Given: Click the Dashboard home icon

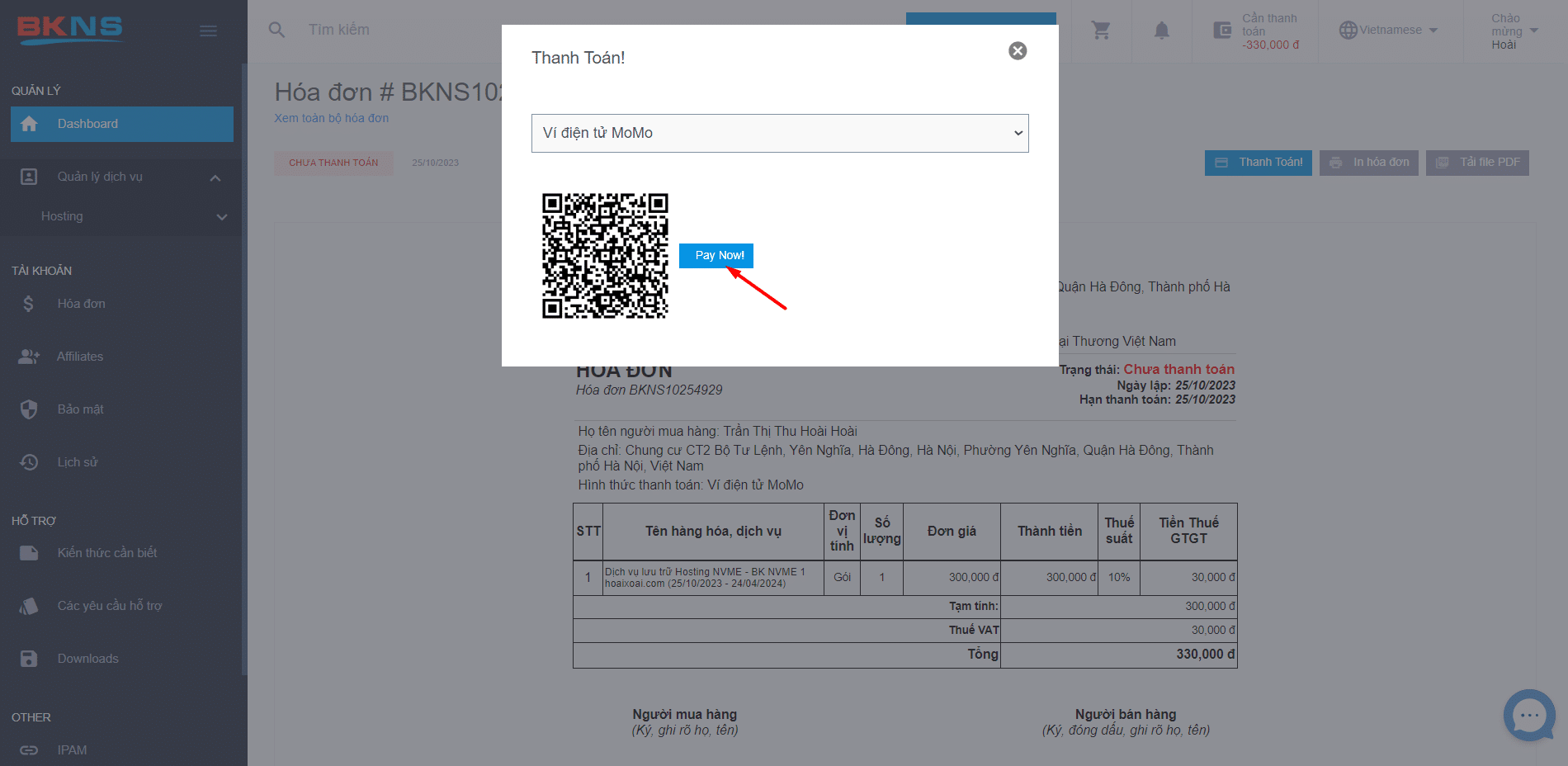Looking at the screenshot, I should click(x=29, y=124).
